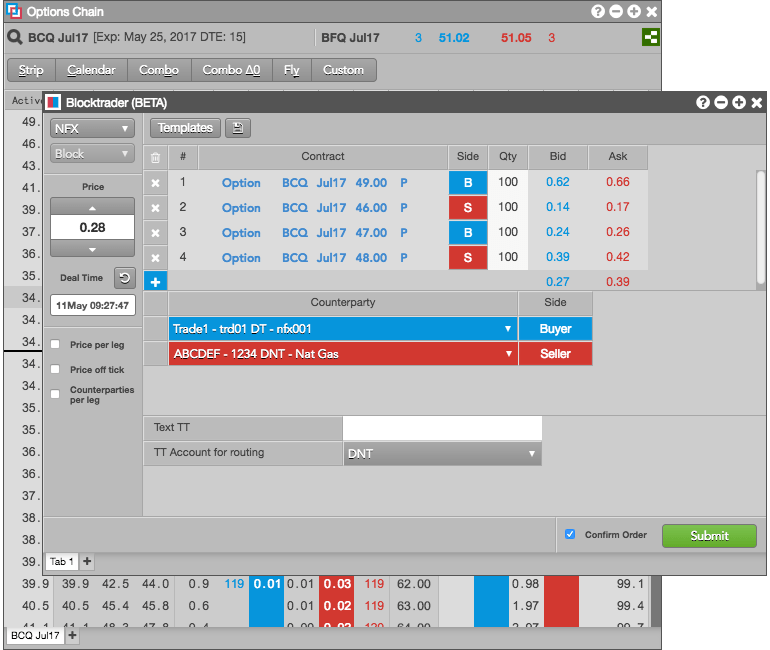
Task: Remove leg 1 with its X icon
Action: pyautogui.click(x=155, y=183)
